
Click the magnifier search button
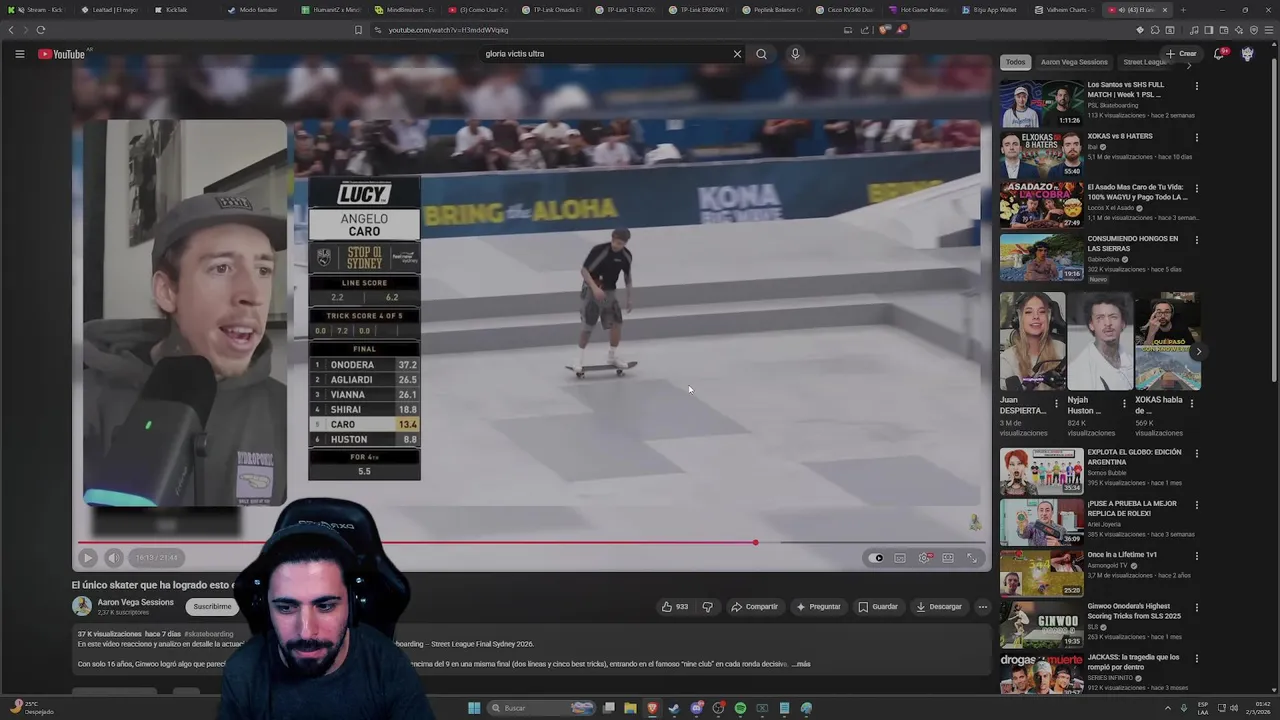point(761,54)
